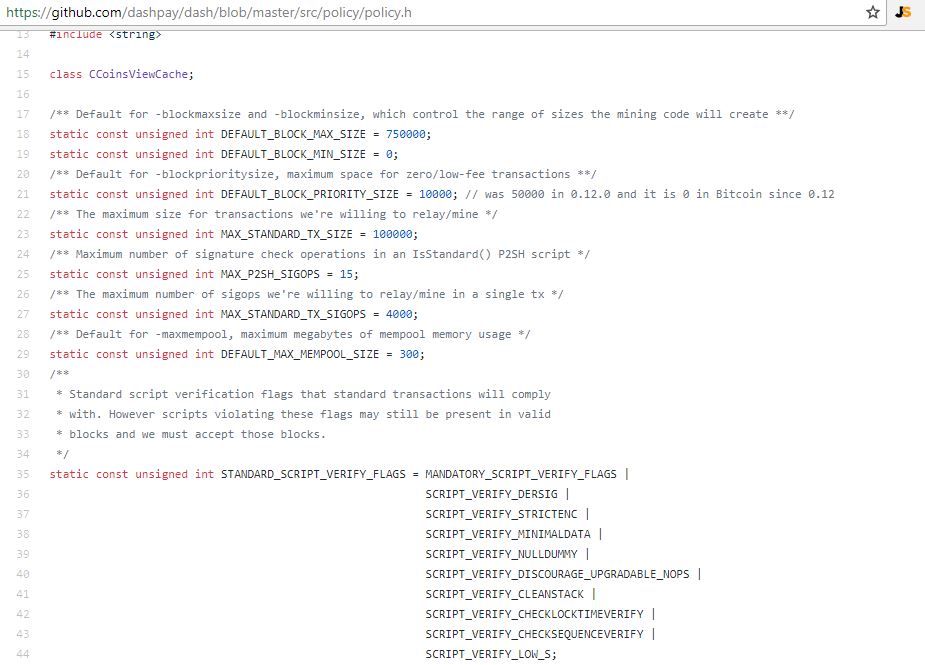Click MAX_STANDARD_TX_SIGOPS constant name
925x665 pixels.
point(293,315)
